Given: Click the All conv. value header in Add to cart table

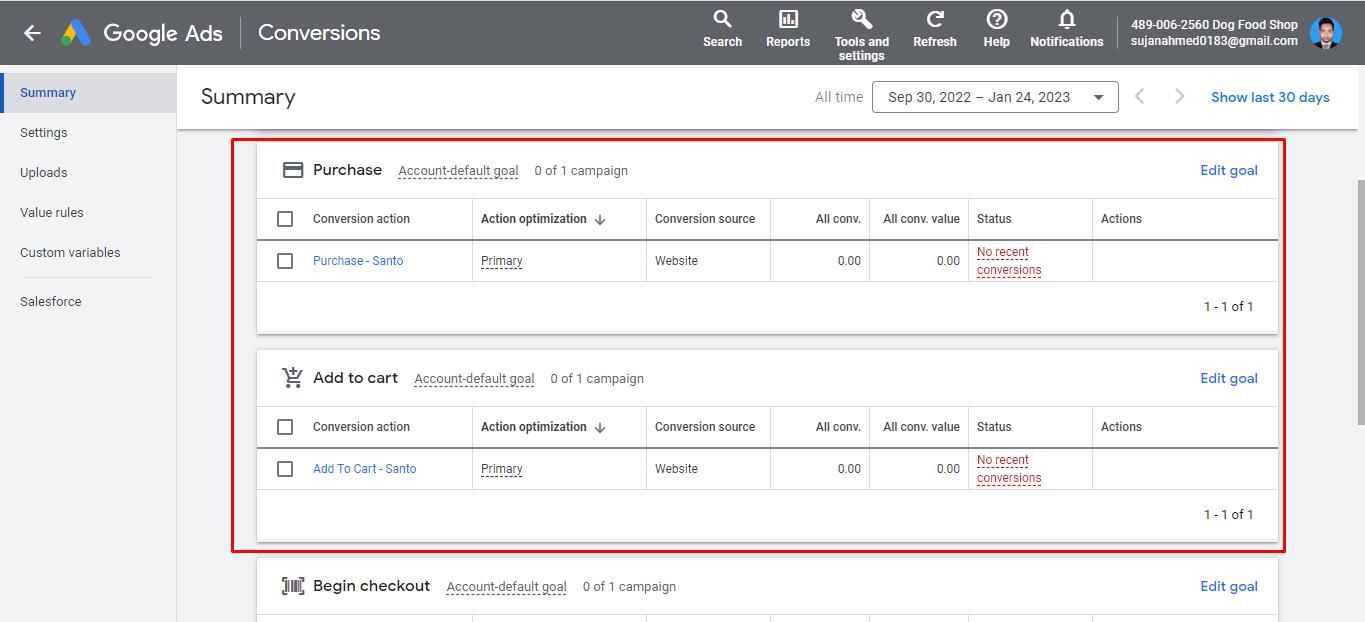Looking at the screenshot, I should coord(921,427).
